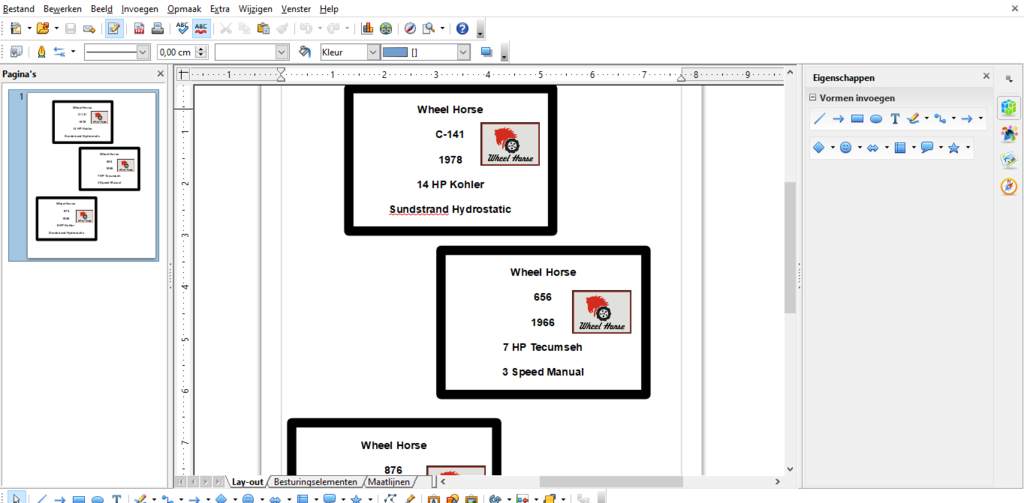Toggle the edit file mode button
The image size is (1024, 503).
(x=114, y=28)
